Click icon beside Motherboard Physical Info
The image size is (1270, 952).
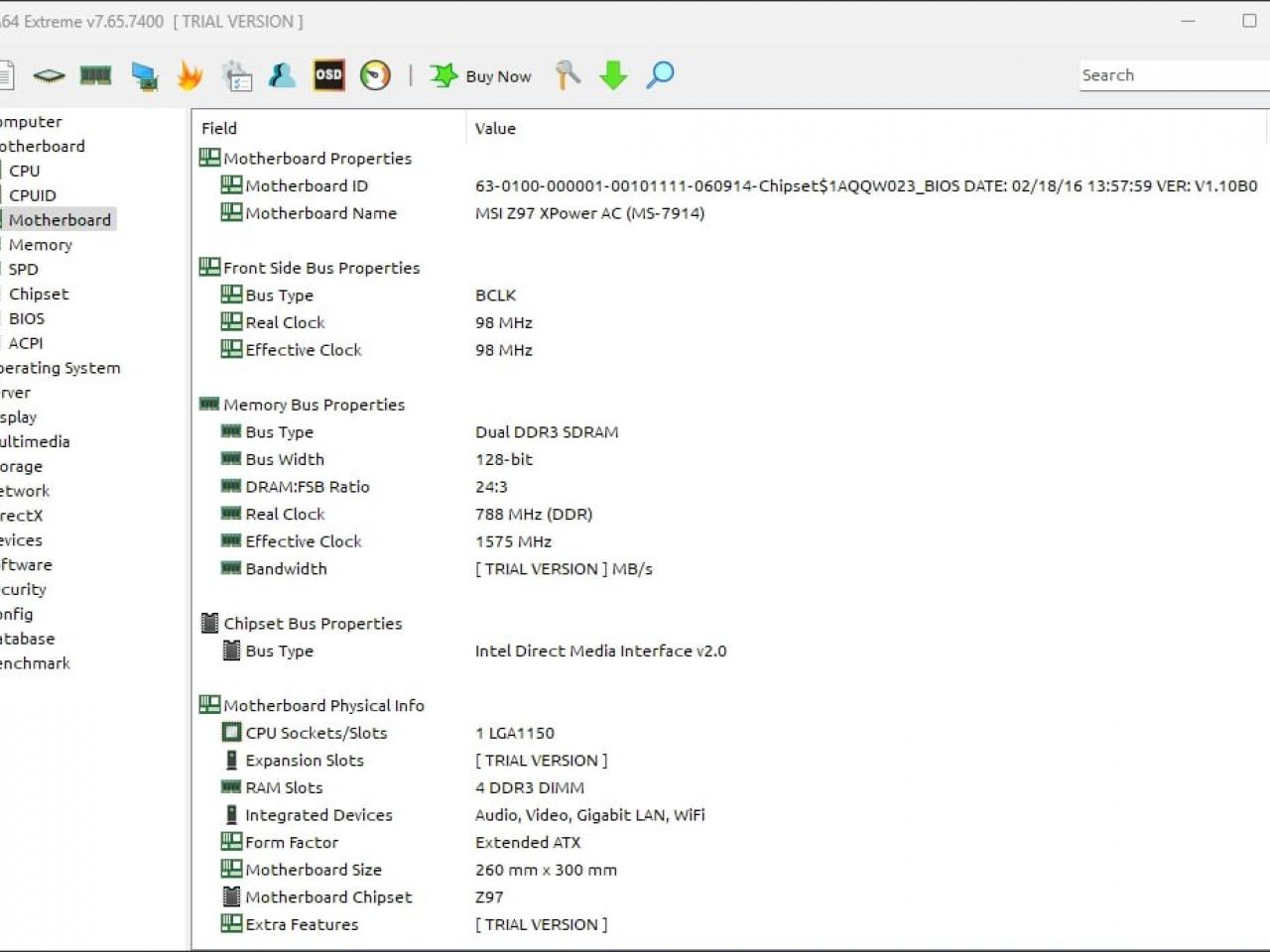tap(209, 704)
